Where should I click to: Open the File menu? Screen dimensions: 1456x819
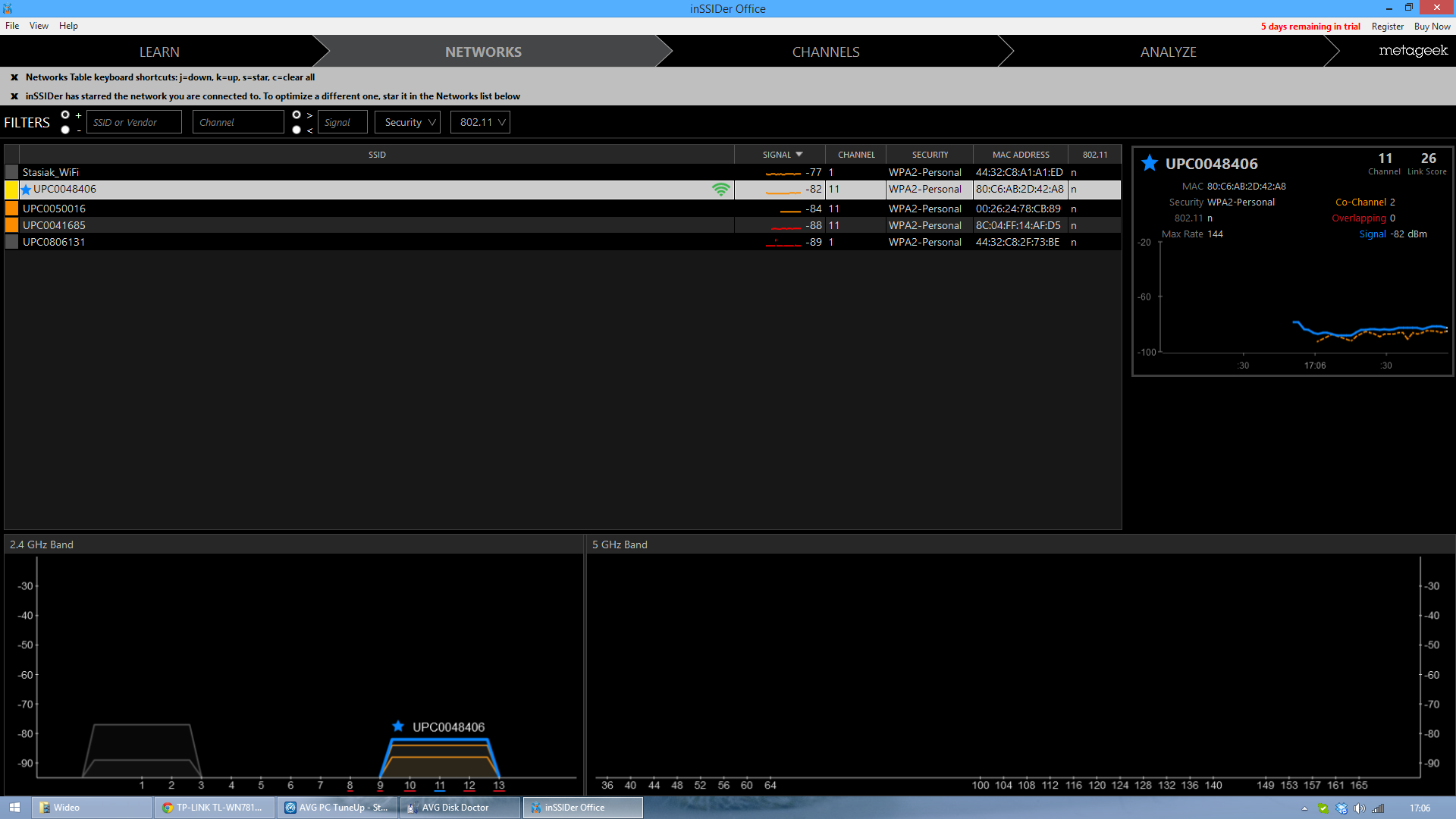click(x=12, y=26)
